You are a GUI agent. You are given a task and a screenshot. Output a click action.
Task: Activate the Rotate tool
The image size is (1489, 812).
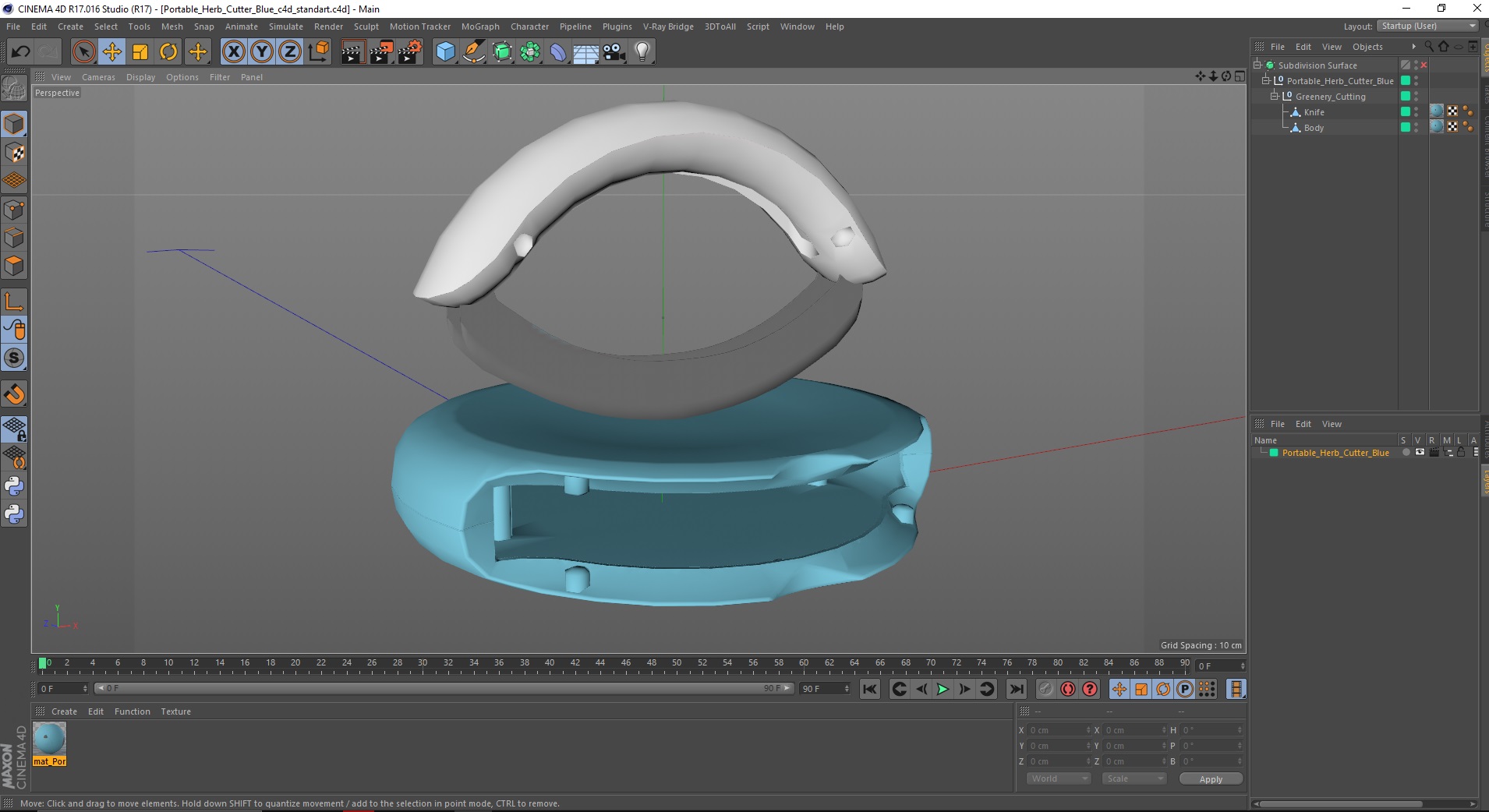click(x=168, y=52)
